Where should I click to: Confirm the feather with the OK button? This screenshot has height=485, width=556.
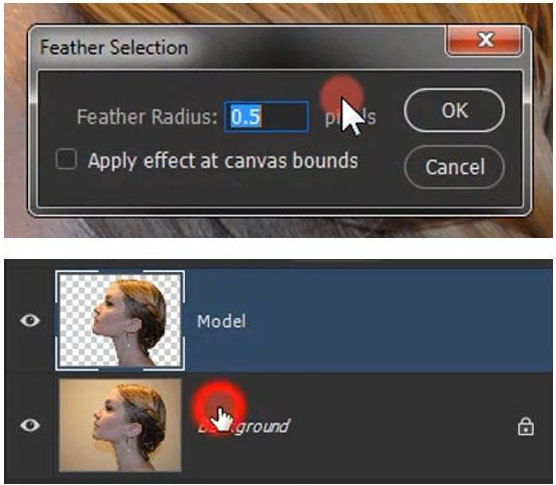[x=454, y=110]
